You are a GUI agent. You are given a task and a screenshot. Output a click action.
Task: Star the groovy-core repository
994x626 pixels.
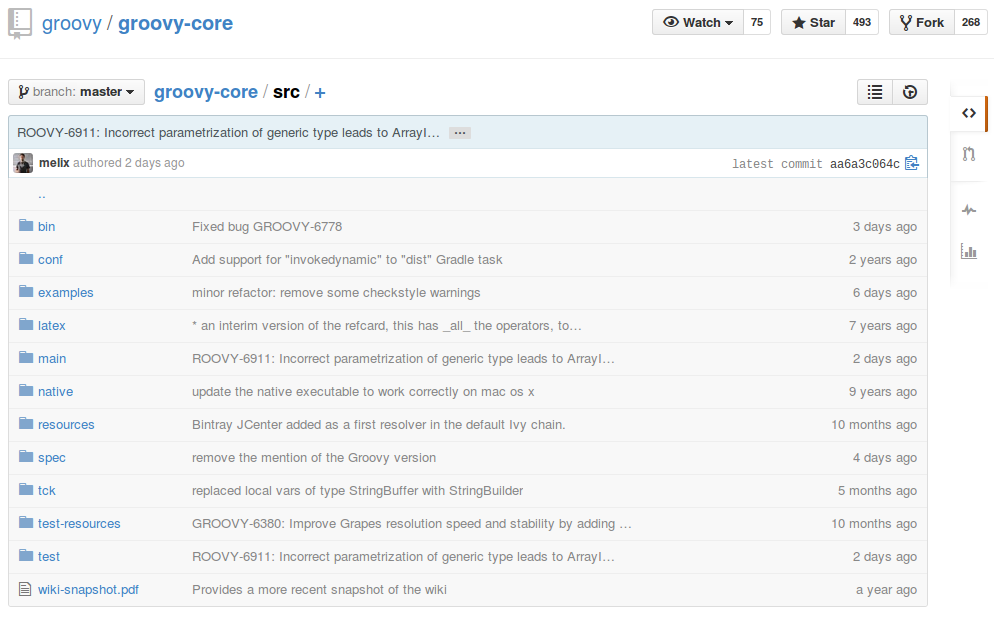coord(812,21)
